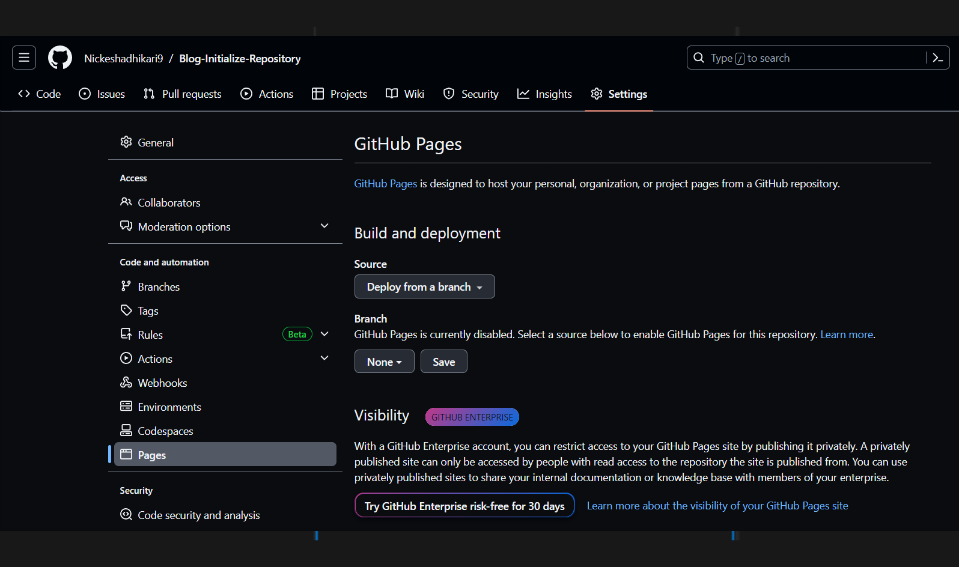Open the None branch dropdown
Image resolution: width=959 pixels, height=567 pixels.
coord(384,361)
